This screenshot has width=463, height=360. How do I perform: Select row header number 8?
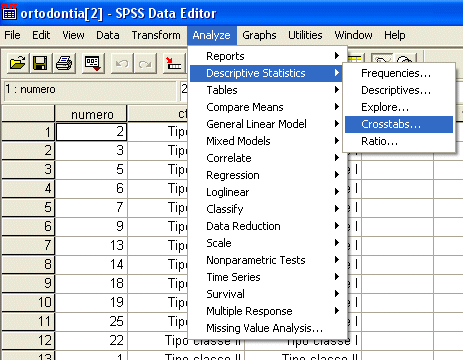[x=28, y=264]
